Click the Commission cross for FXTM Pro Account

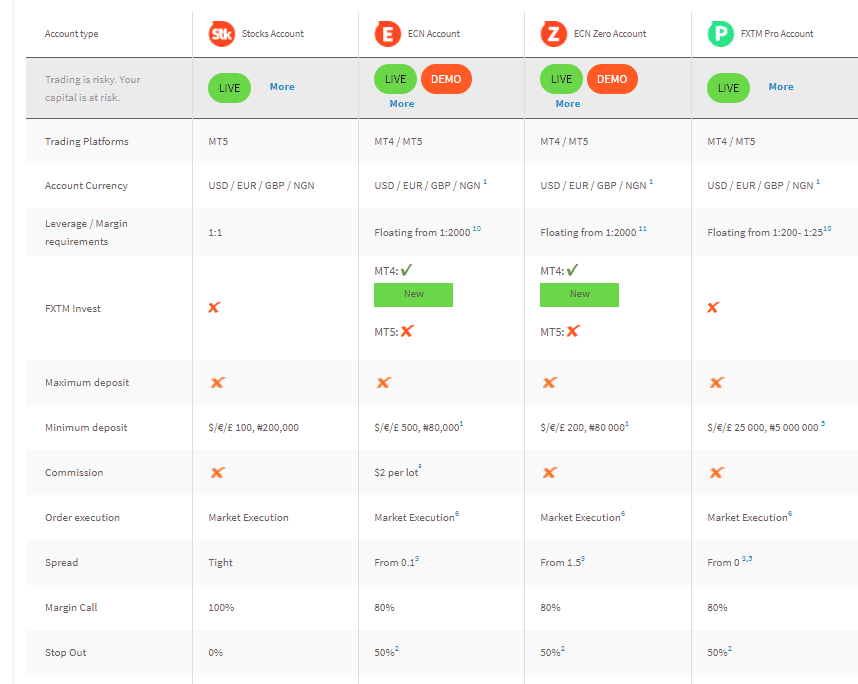717,472
